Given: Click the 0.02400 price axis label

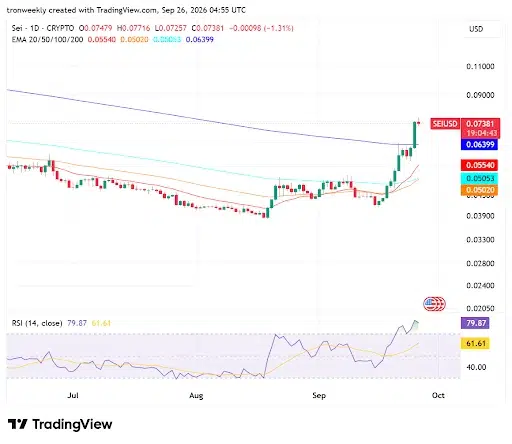Looking at the screenshot, I should click(480, 285).
